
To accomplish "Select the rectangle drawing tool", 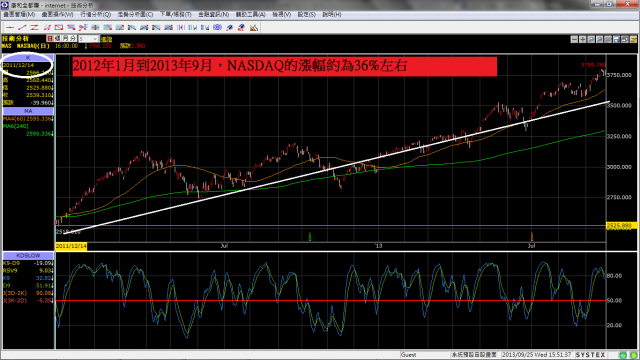I will 59,27.
